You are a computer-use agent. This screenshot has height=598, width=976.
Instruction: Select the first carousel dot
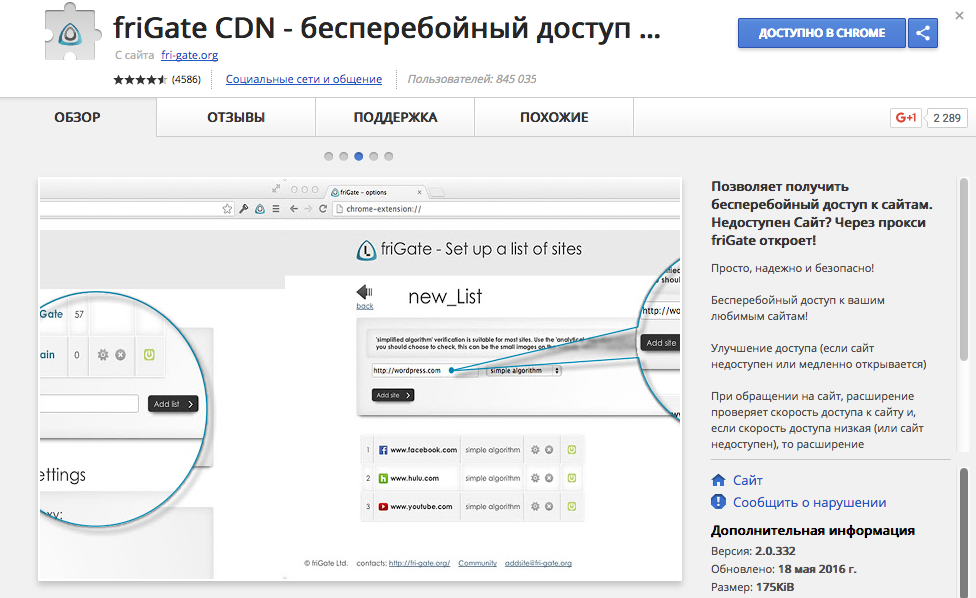tap(329, 156)
